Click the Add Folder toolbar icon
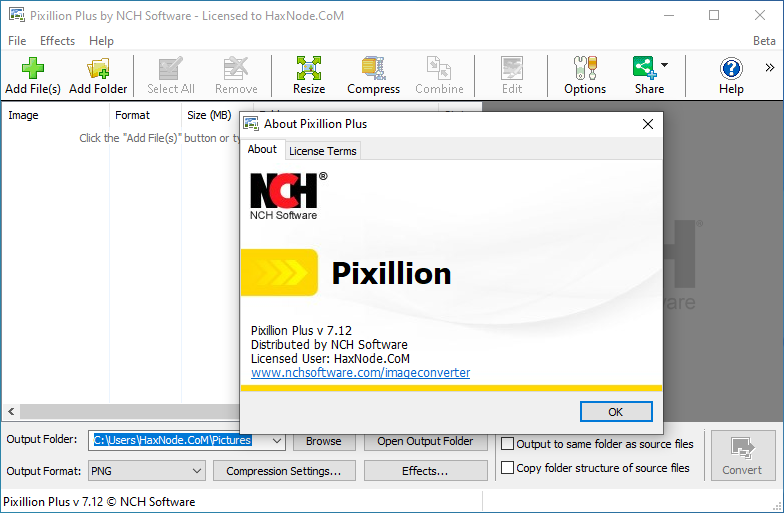The image size is (784, 513). [x=98, y=68]
